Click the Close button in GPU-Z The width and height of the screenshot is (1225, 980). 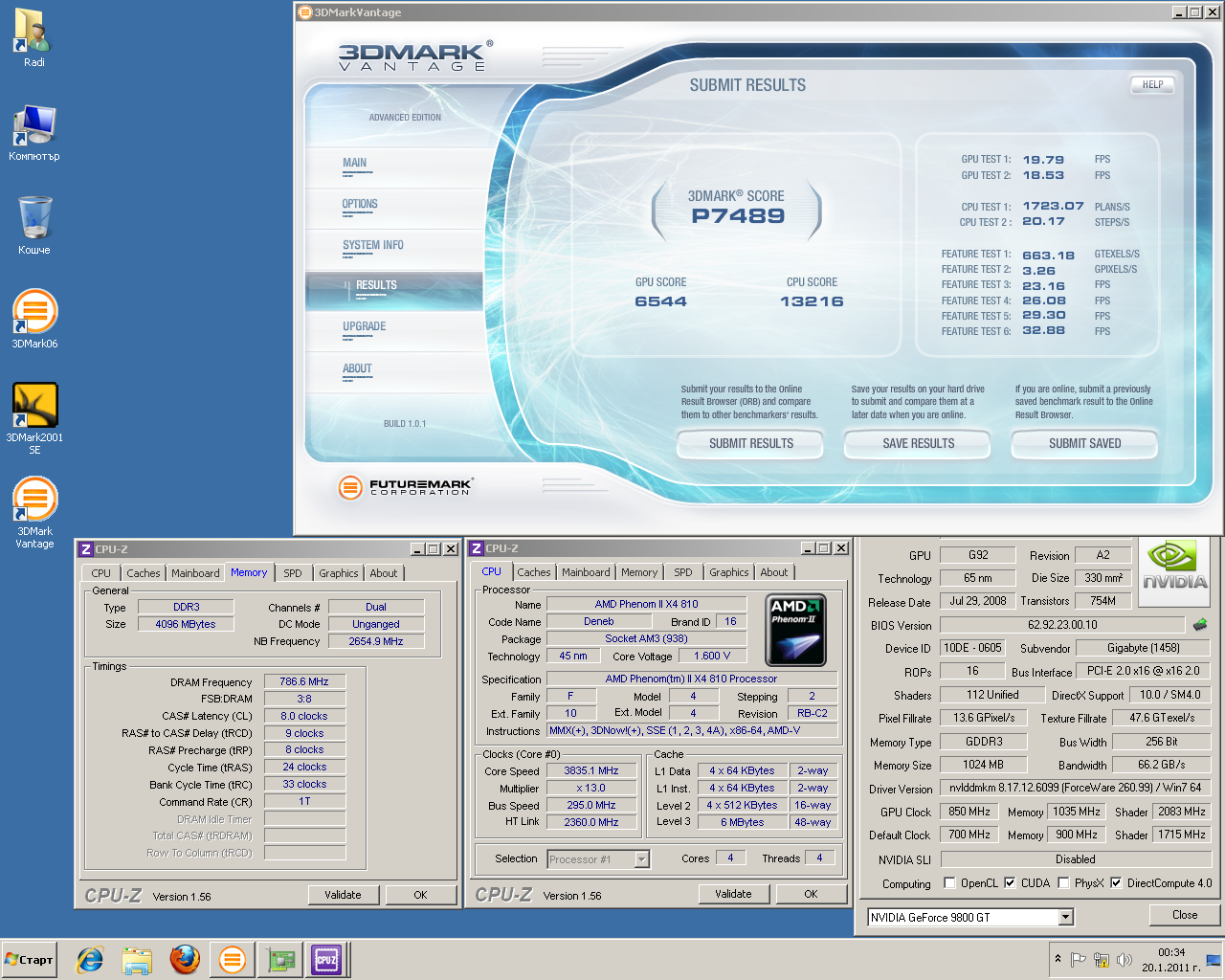[1185, 915]
